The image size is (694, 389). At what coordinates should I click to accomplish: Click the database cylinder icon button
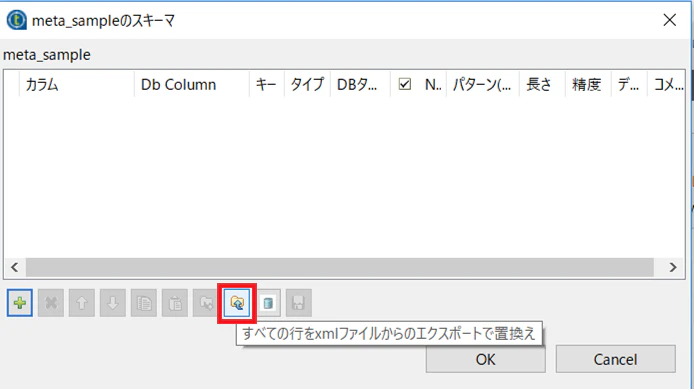(268, 303)
